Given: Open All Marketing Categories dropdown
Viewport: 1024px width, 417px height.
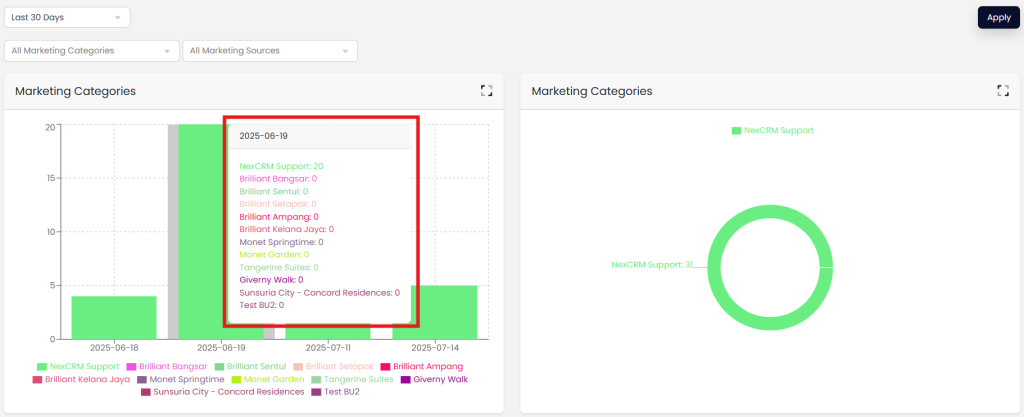Looking at the screenshot, I should coord(92,51).
